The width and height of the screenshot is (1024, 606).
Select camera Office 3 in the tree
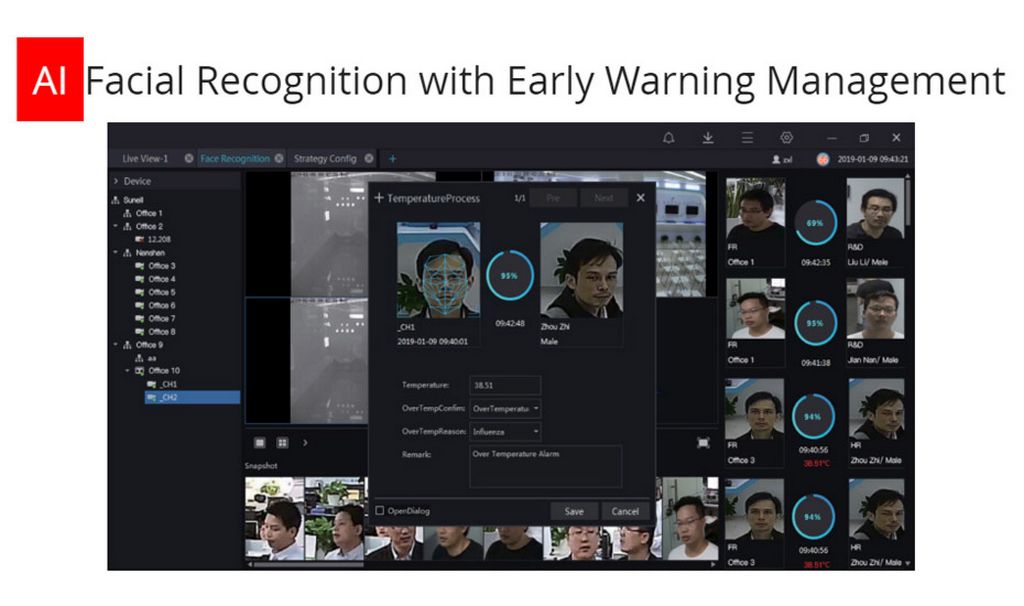161,266
